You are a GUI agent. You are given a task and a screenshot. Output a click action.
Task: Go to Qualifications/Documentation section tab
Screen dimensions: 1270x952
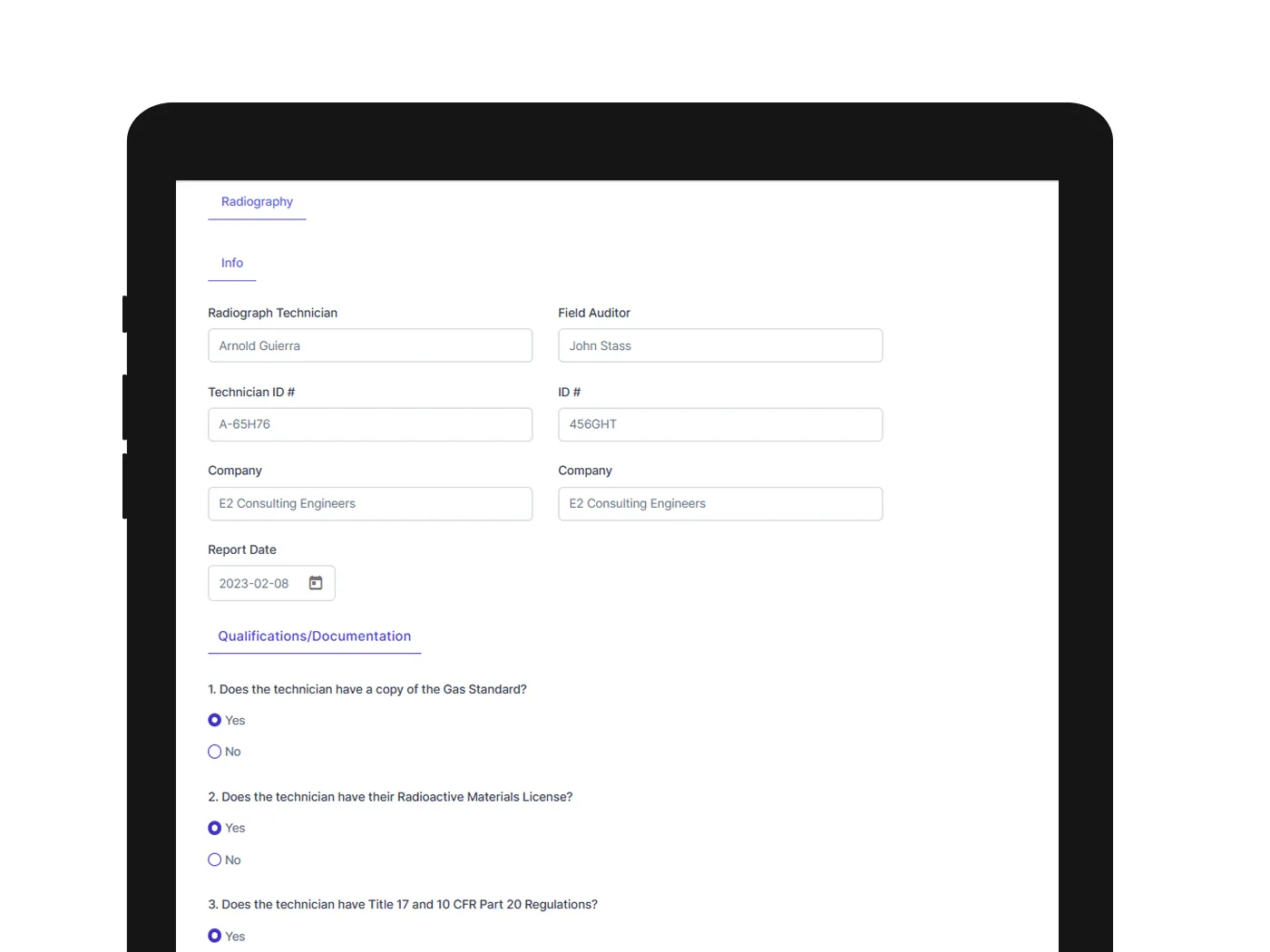(x=314, y=636)
